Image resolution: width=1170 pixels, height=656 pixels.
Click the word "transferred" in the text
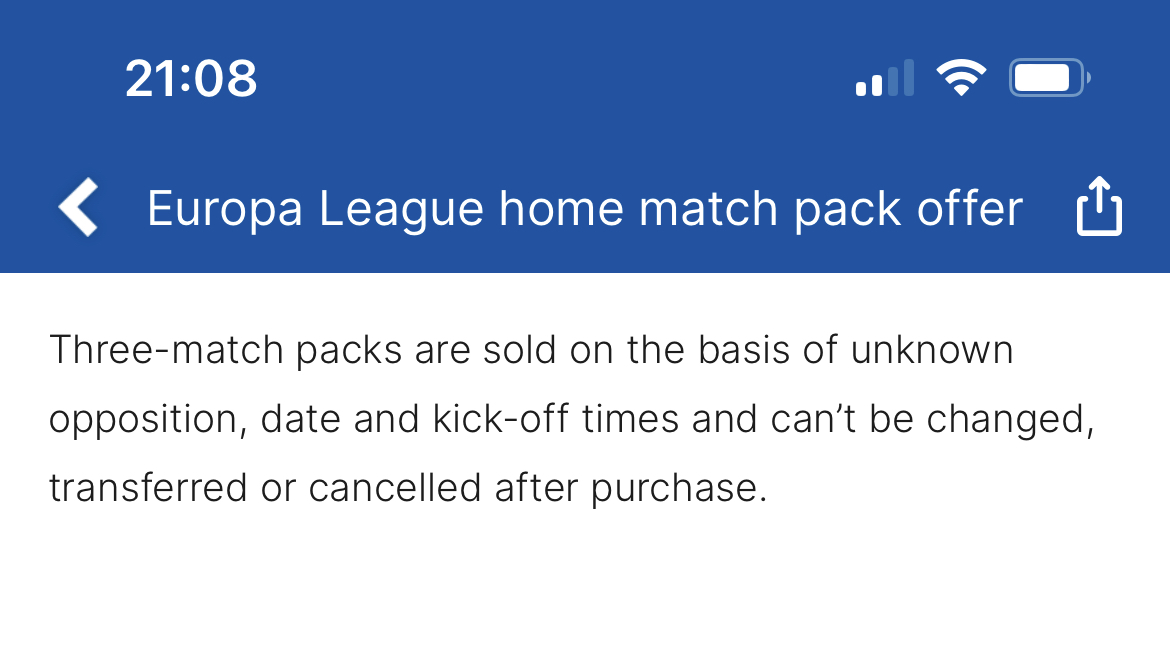[x=148, y=488]
